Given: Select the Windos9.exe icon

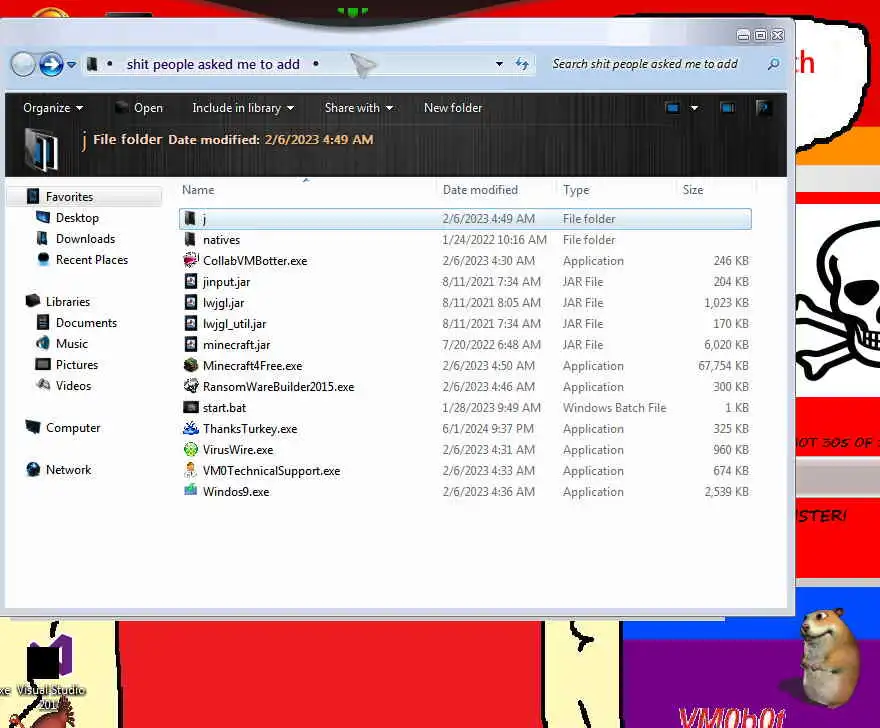Looking at the screenshot, I should click(x=191, y=492).
